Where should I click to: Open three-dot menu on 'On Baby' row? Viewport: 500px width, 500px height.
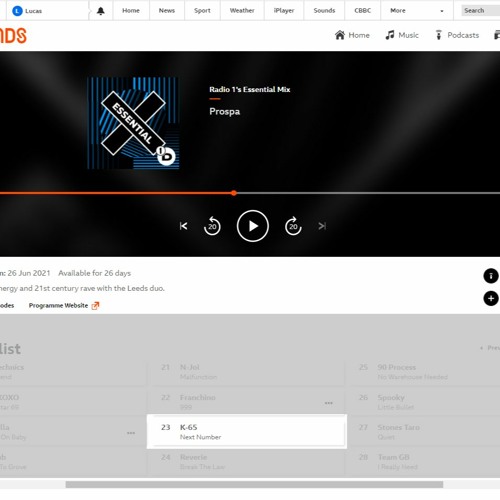131,433
